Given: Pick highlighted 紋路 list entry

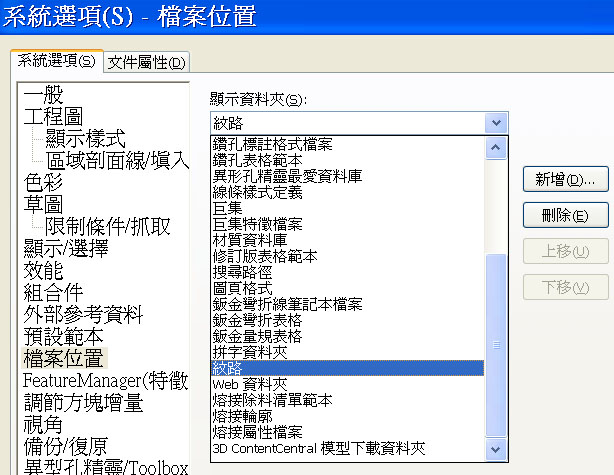Looking at the screenshot, I should coord(347,368).
